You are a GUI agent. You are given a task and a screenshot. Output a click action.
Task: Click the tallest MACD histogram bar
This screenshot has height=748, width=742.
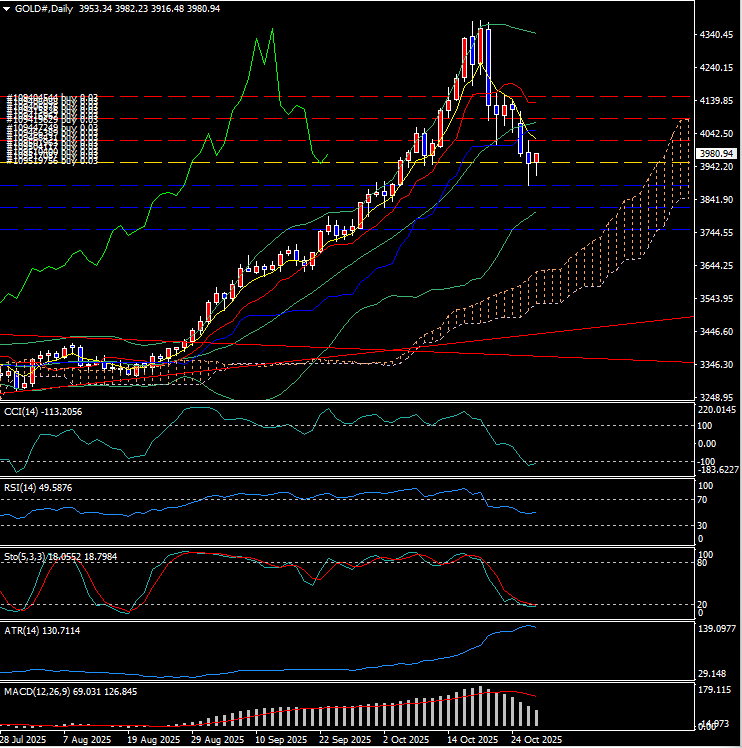click(481, 705)
